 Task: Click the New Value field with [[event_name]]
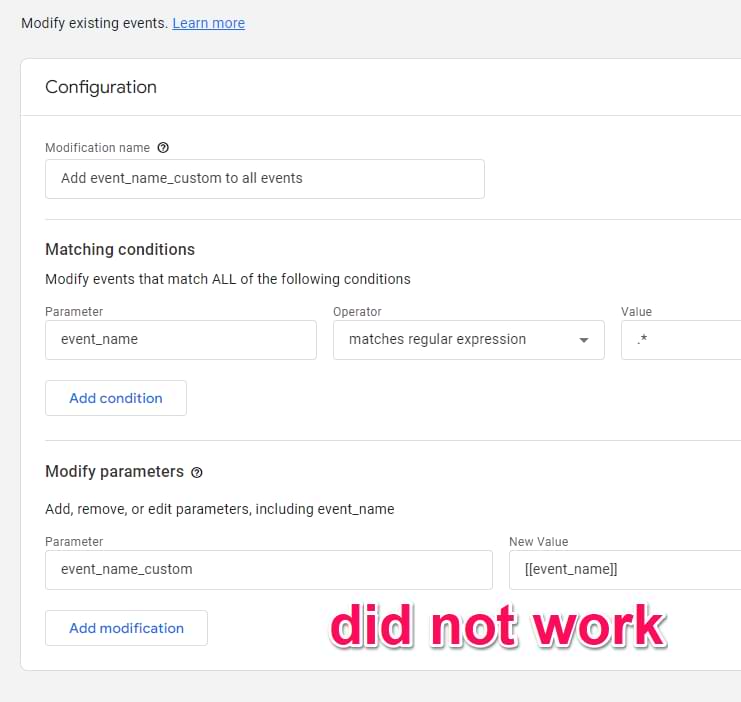click(x=624, y=569)
